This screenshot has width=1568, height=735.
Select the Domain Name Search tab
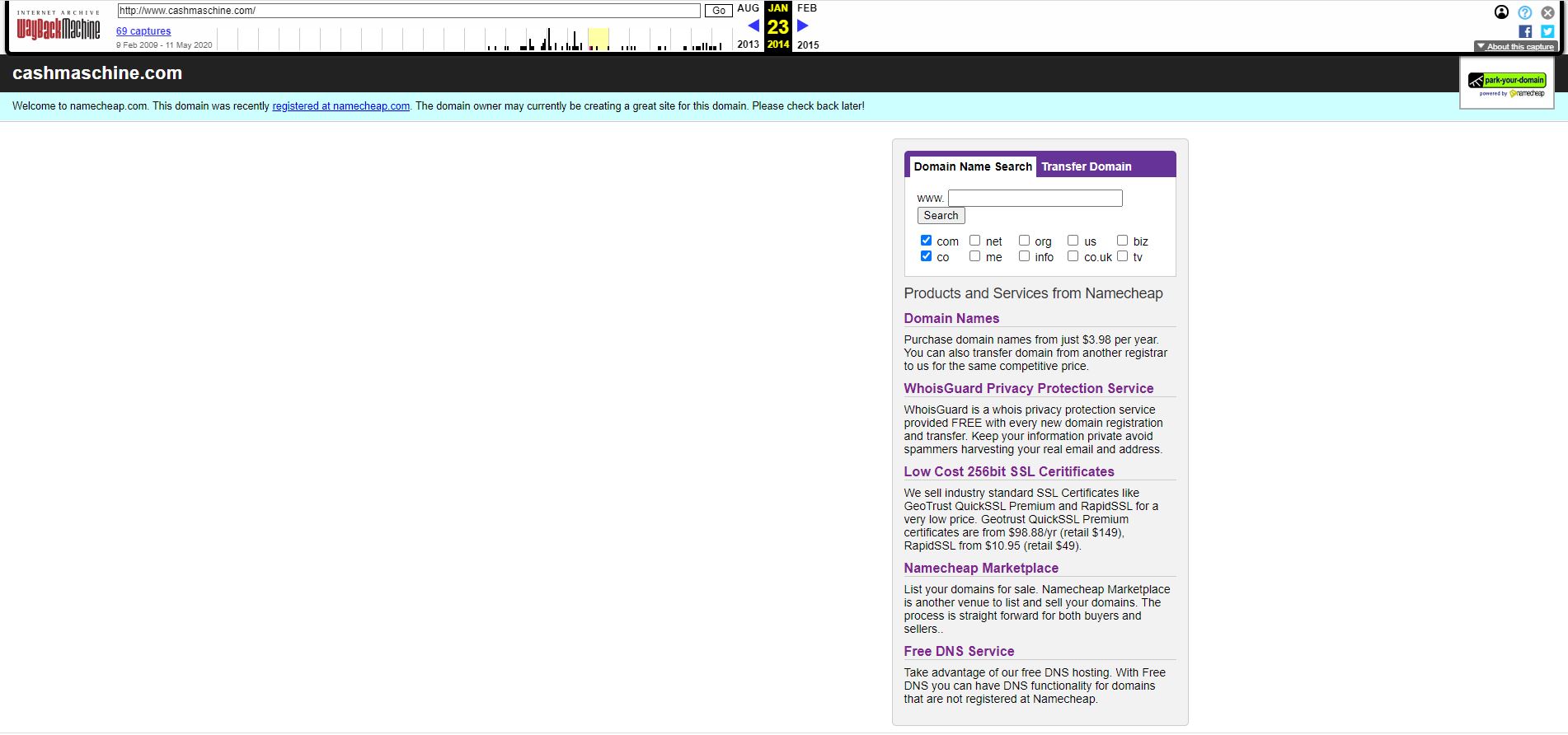click(972, 166)
